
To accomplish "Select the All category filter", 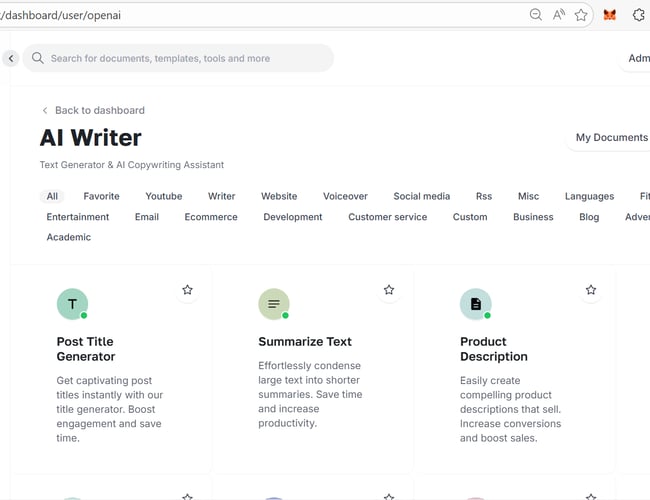I will 52,196.
